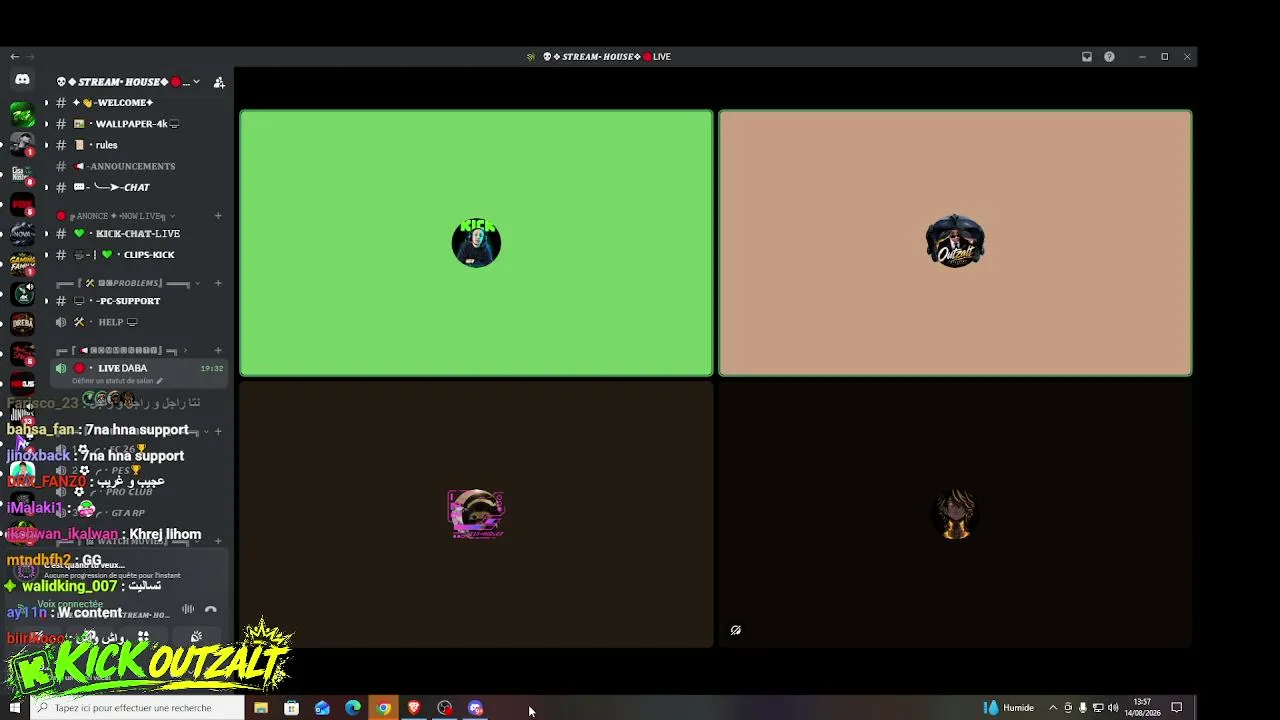The image size is (1280, 720).
Task: Open Microsoft Store from the taskbar
Action: [292, 708]
